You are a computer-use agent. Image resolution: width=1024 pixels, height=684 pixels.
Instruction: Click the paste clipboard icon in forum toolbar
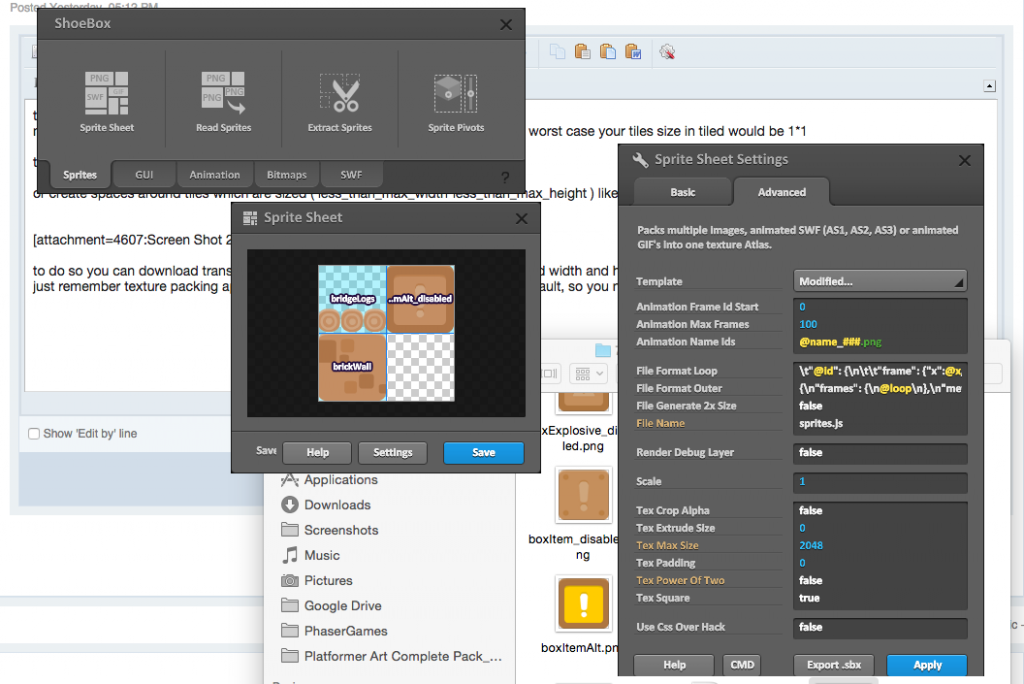click(x=583, y=52)
